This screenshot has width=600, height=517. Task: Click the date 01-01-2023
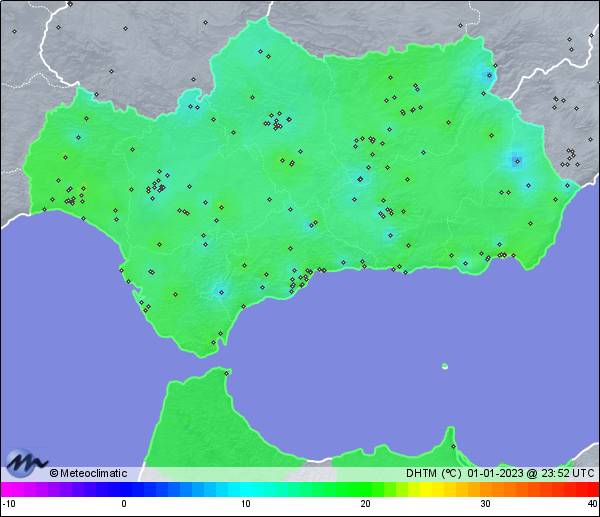coord(495,473)
